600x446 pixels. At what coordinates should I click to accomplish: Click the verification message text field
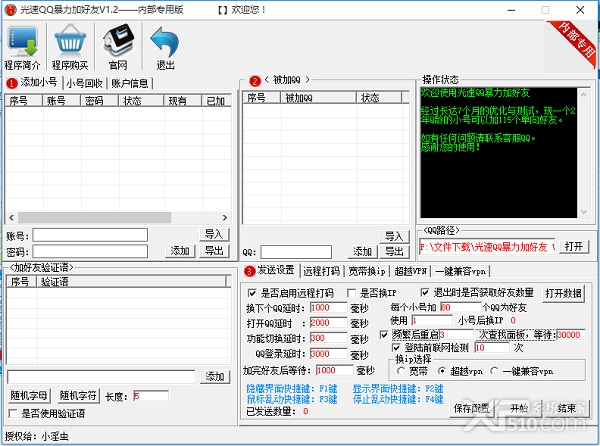pos(101,377)
